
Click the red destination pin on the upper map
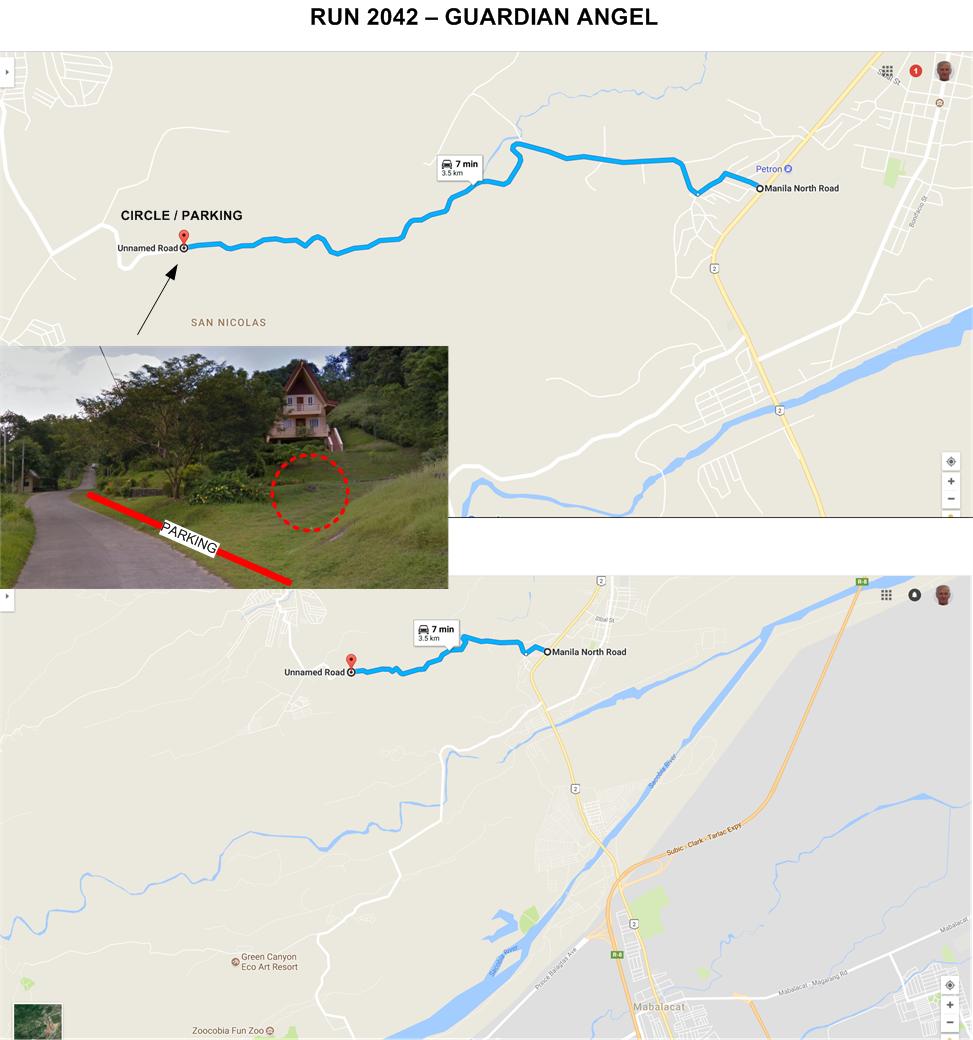pos(184,237)
